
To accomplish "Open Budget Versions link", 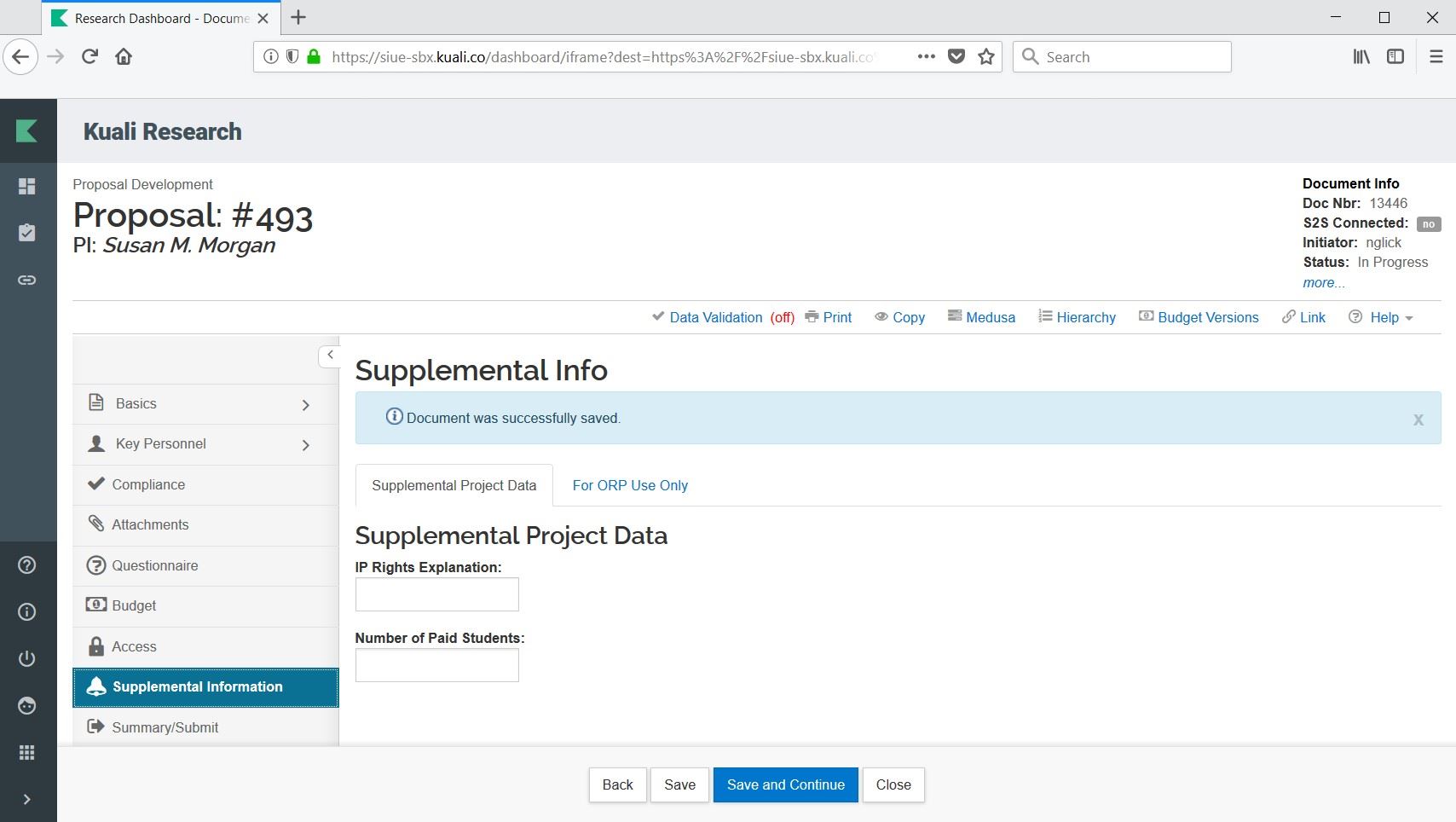I will [x=1199, y=317].
